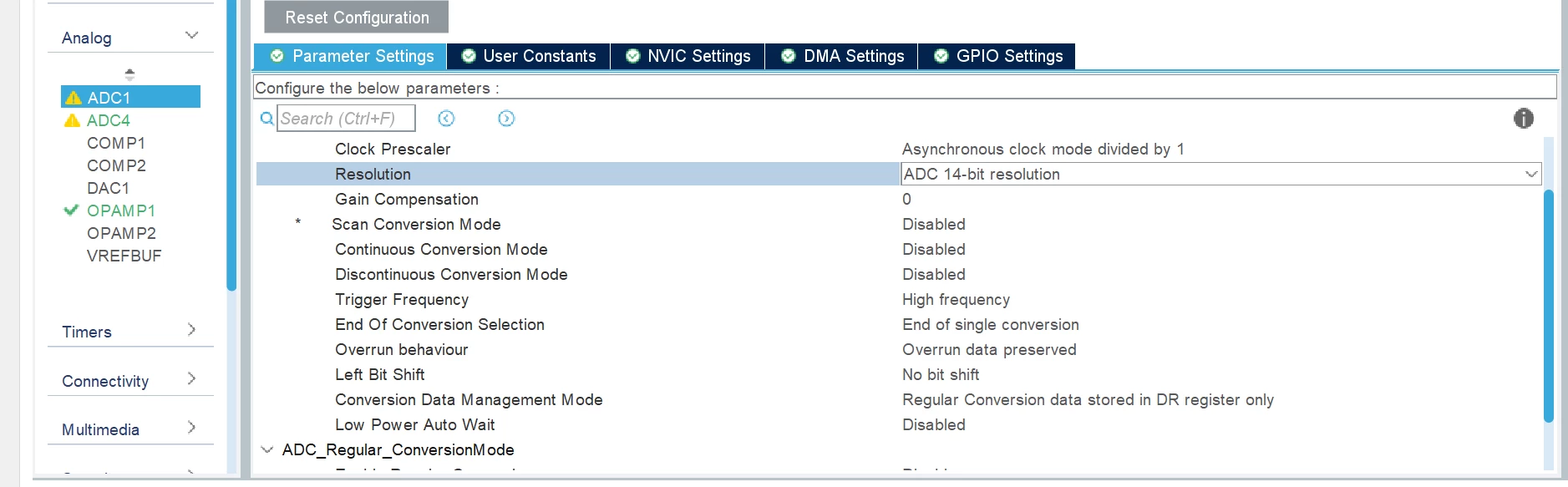Click the ADC4 yellow warning icon

tap(73, 120)
